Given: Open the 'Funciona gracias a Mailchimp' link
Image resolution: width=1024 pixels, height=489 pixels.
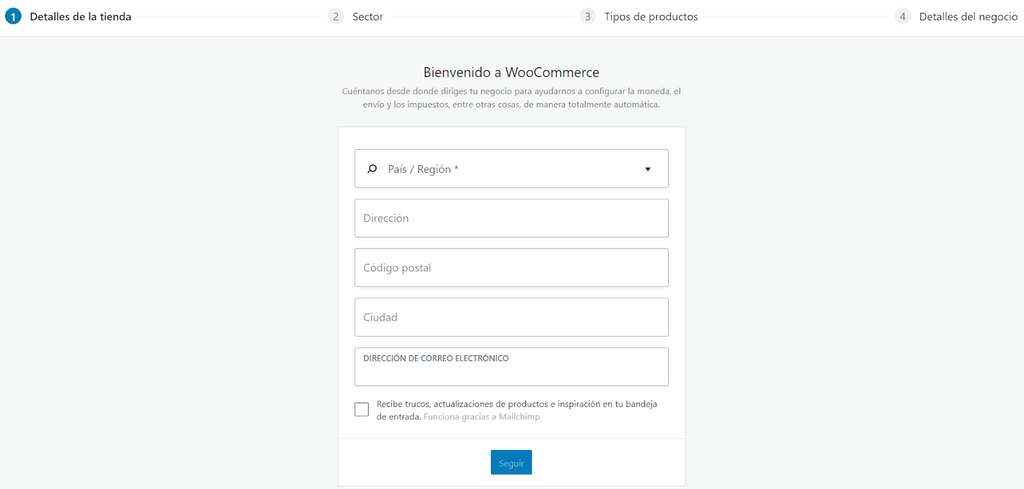Looking at the screenshot, I should 482,417.
